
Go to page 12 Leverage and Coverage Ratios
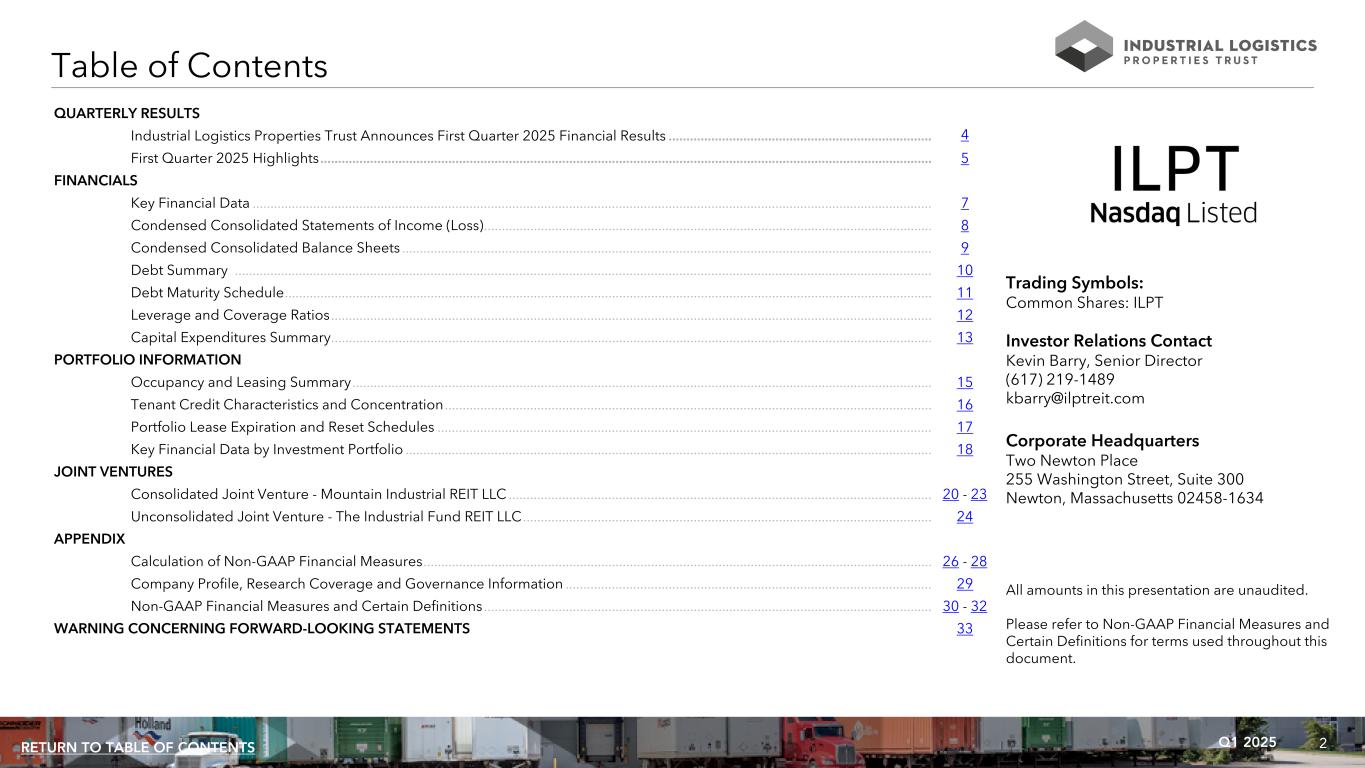pos(964,315)
